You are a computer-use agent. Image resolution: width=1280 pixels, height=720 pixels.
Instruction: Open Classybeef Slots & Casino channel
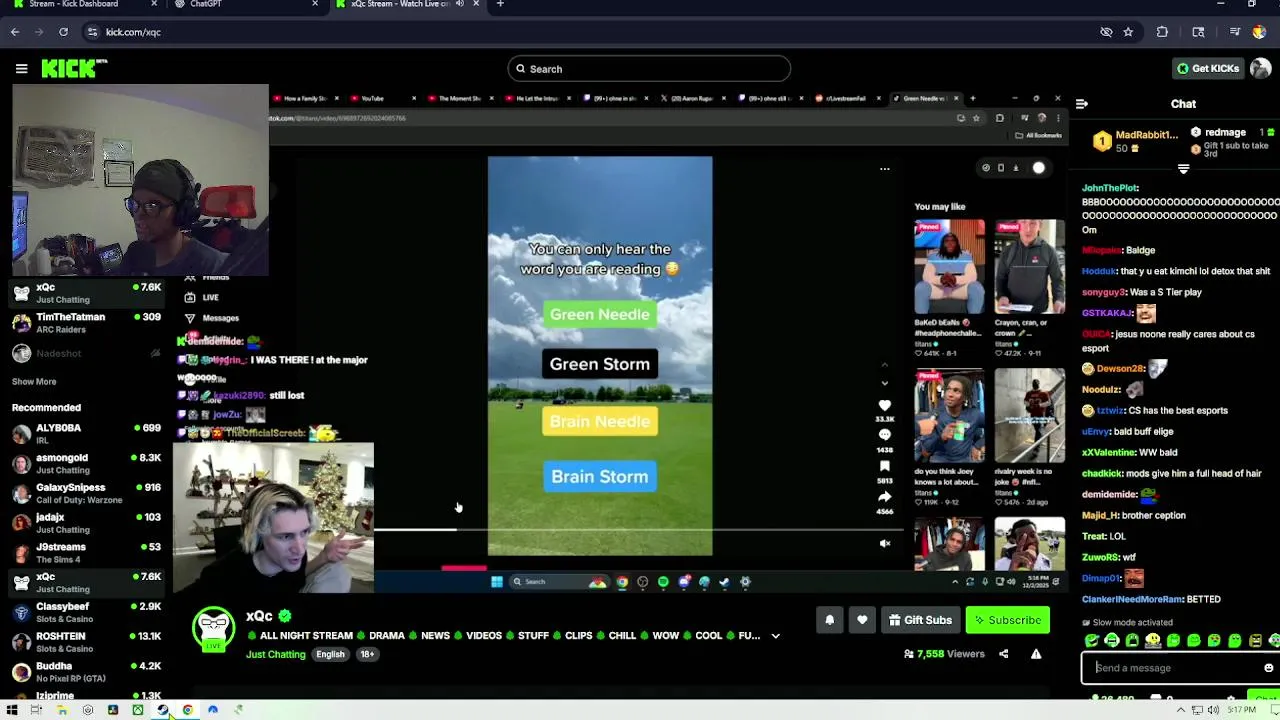pyautogui.click(x=85, y=612)
